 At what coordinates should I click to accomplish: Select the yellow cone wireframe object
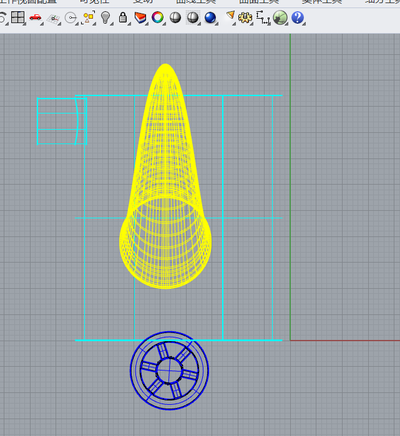[165, 176]
